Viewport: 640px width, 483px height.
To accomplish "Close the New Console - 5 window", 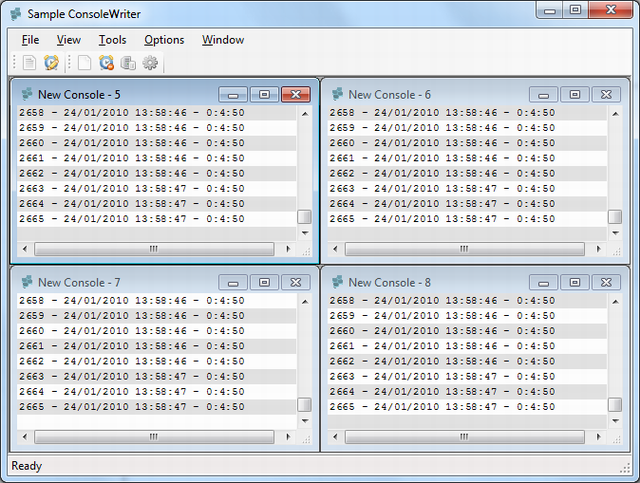I will pyautogui.click(x=296, y=95).
